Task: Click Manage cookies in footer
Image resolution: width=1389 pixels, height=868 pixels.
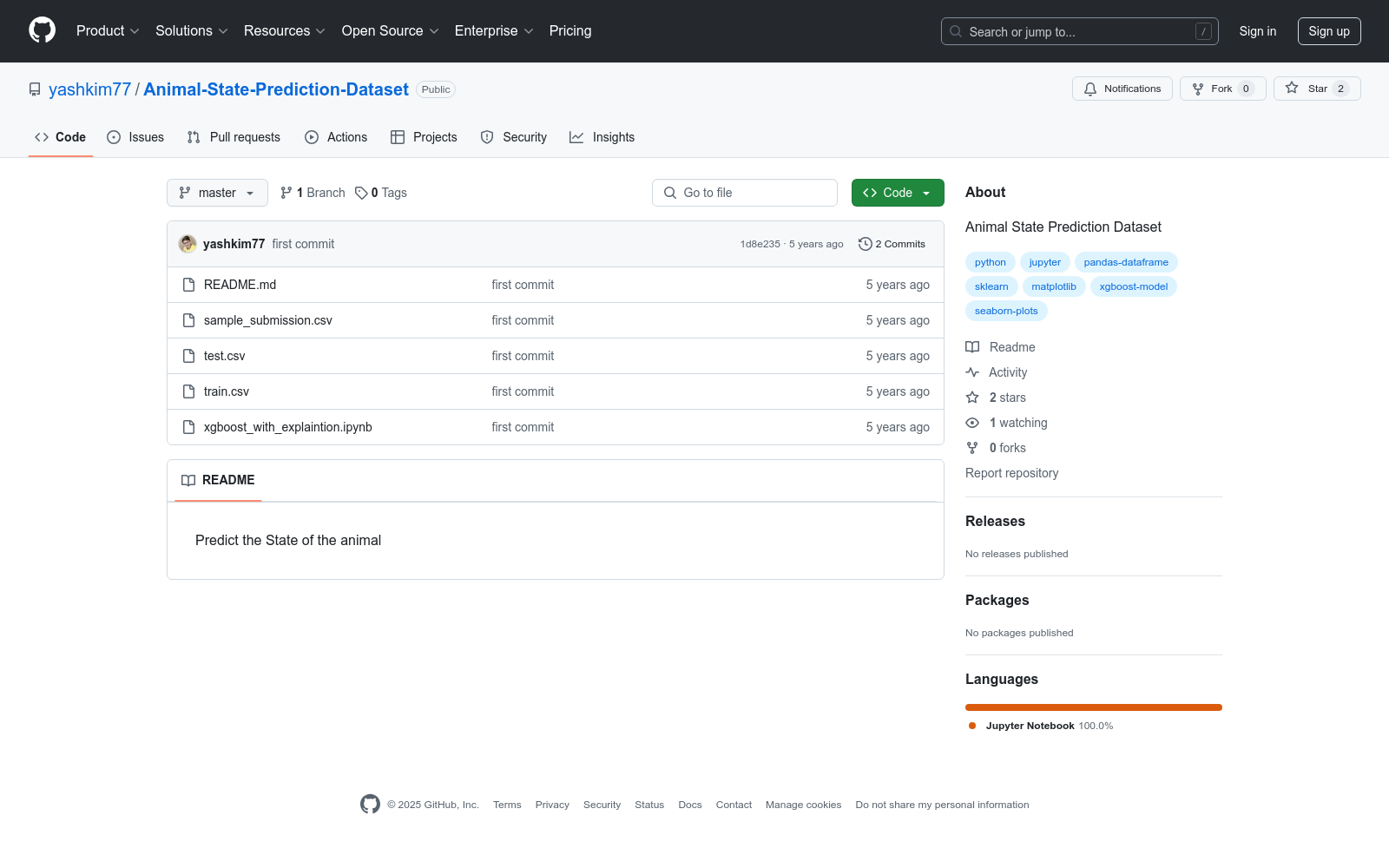Action: click(x=804, y=805)
